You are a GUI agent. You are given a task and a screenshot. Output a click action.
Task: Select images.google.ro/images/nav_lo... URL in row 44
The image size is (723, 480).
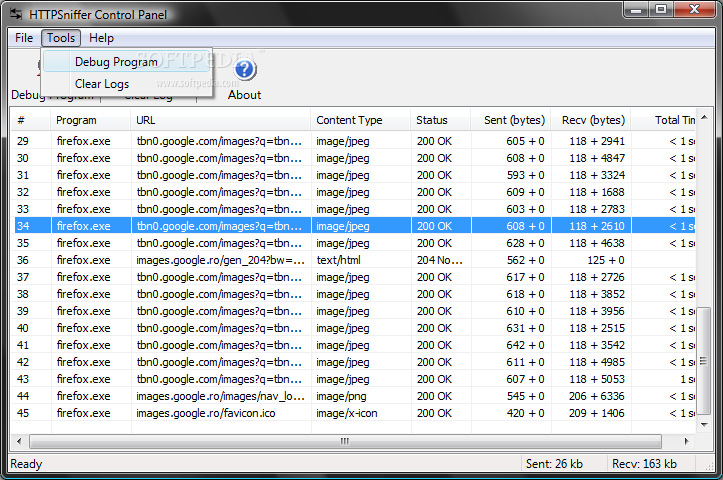(x=220, y=396)
